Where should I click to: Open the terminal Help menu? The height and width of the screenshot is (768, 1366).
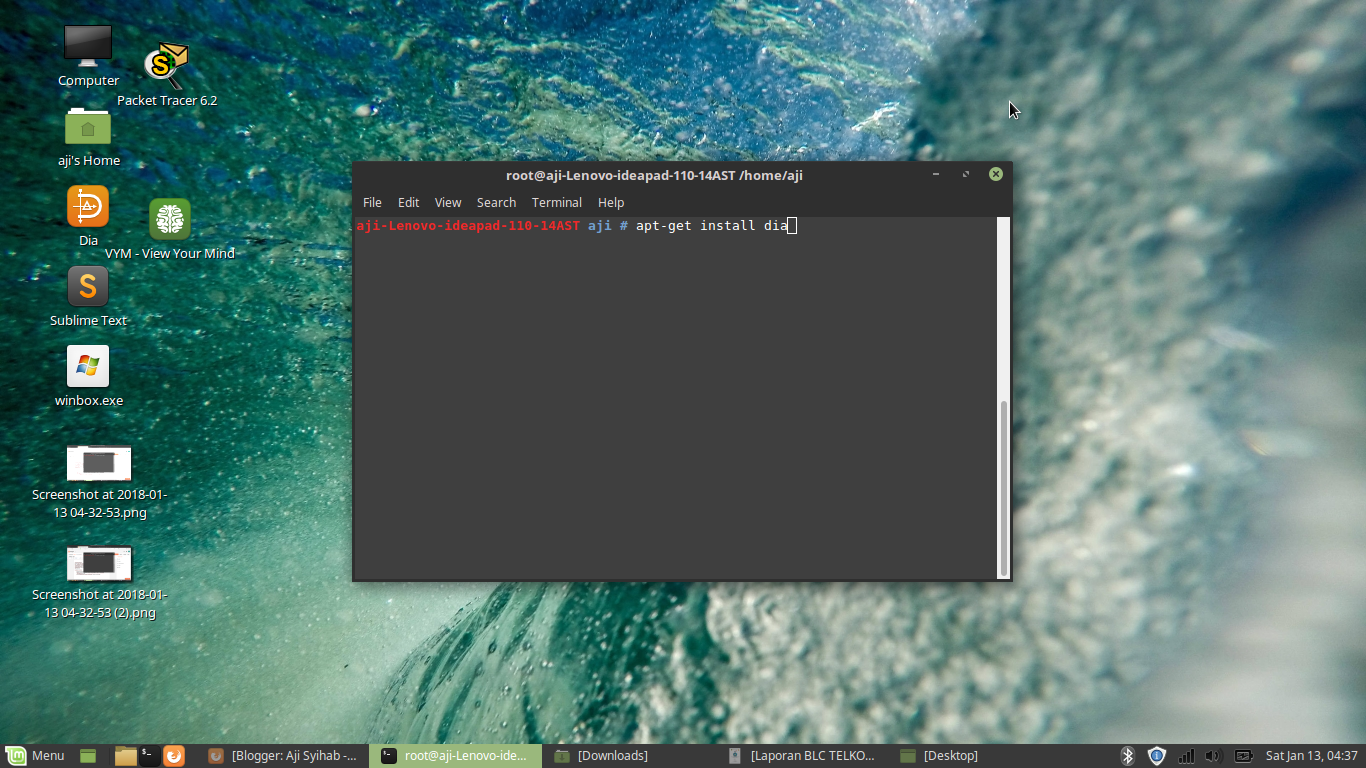(611, 202)
